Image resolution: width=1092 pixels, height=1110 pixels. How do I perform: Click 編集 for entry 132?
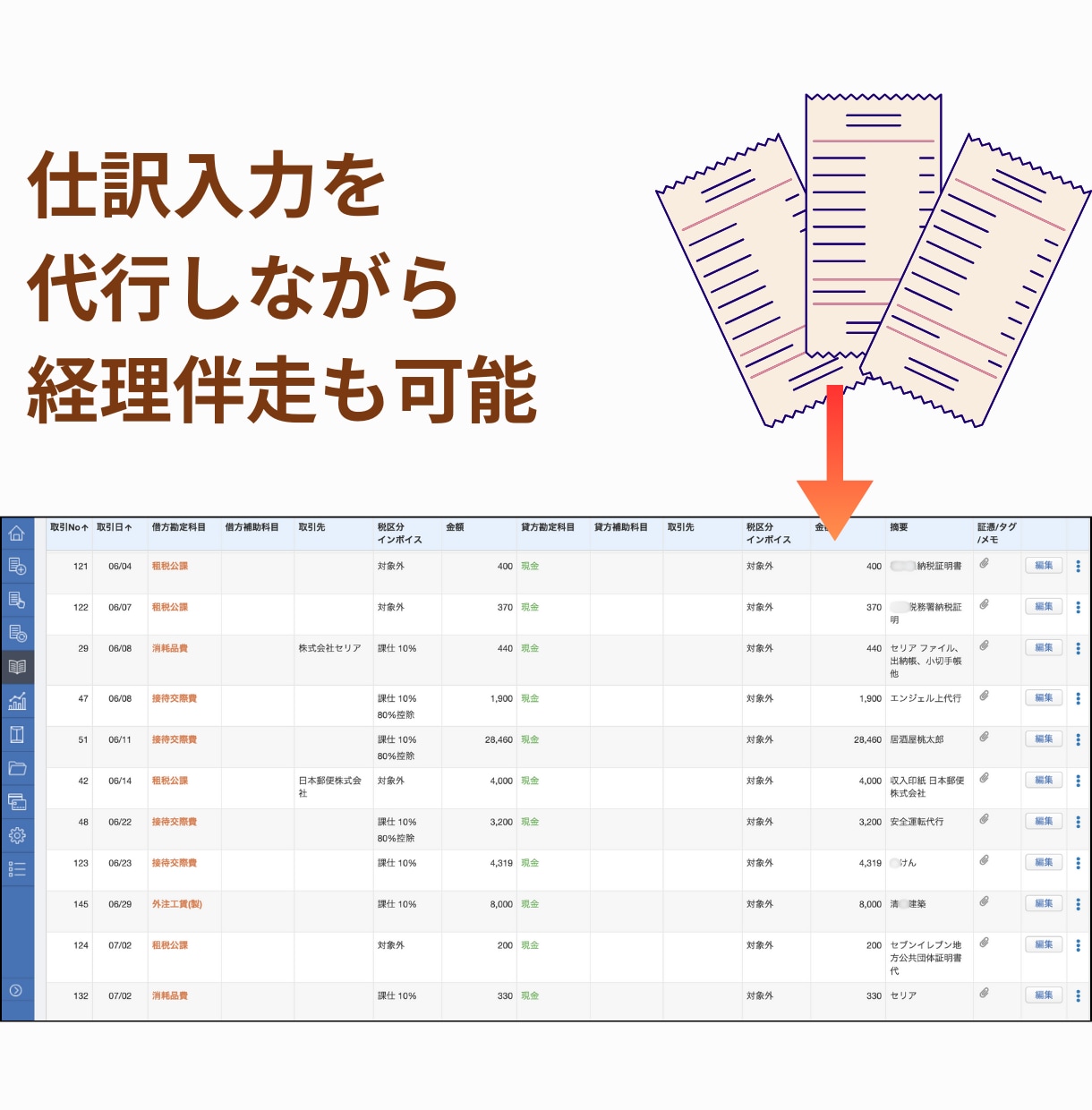1044,995
